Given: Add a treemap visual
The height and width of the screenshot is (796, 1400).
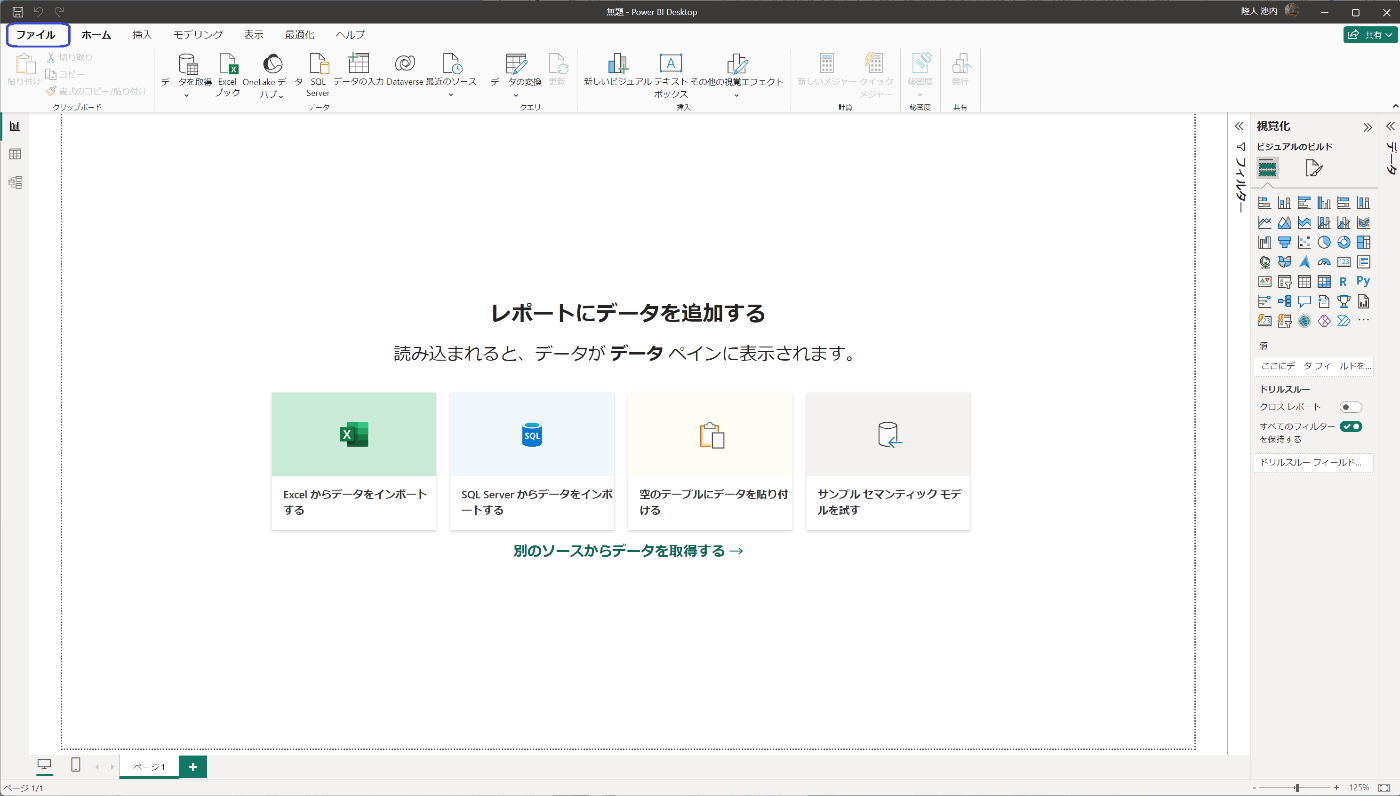Looking at the screenshot, I should (1363, 242).
